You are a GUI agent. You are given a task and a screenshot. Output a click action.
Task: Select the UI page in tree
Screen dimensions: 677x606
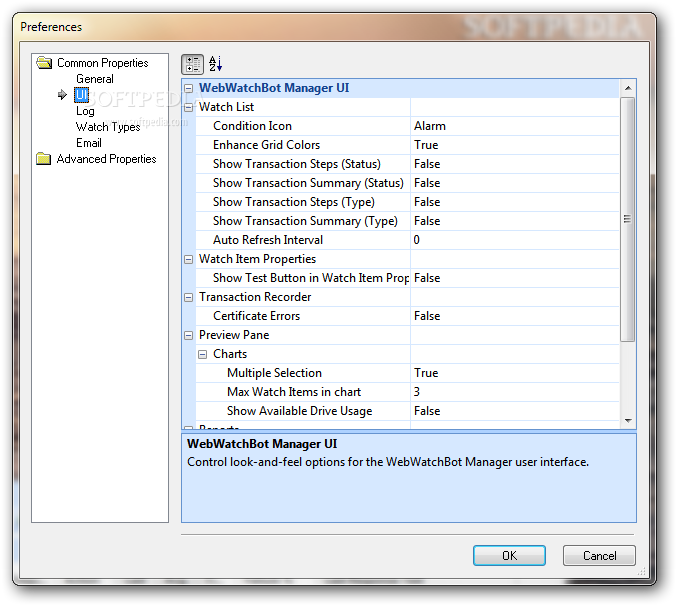[81, 95]
